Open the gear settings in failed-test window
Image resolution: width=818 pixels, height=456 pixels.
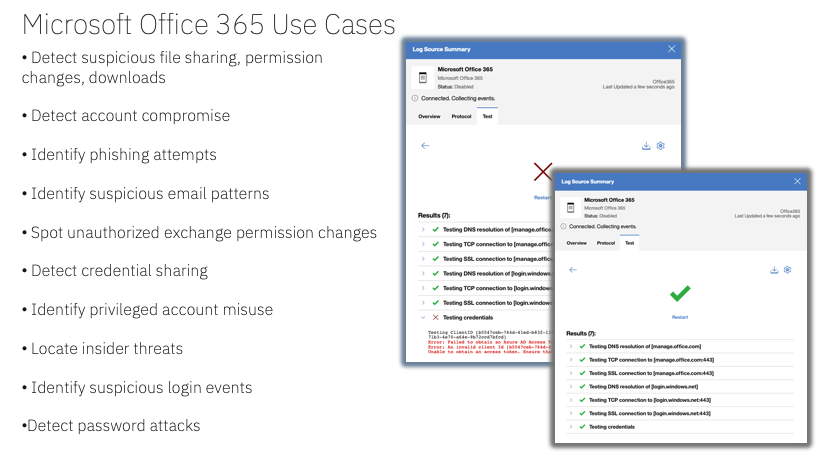click(x=660, y=146)
